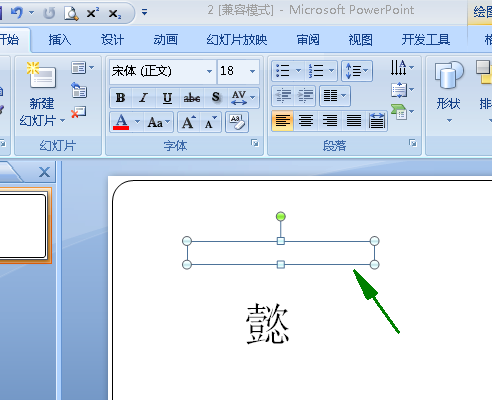Open the Columns menu icon
This screenshot has height=400, width=492.
click(x=335, y=96)
